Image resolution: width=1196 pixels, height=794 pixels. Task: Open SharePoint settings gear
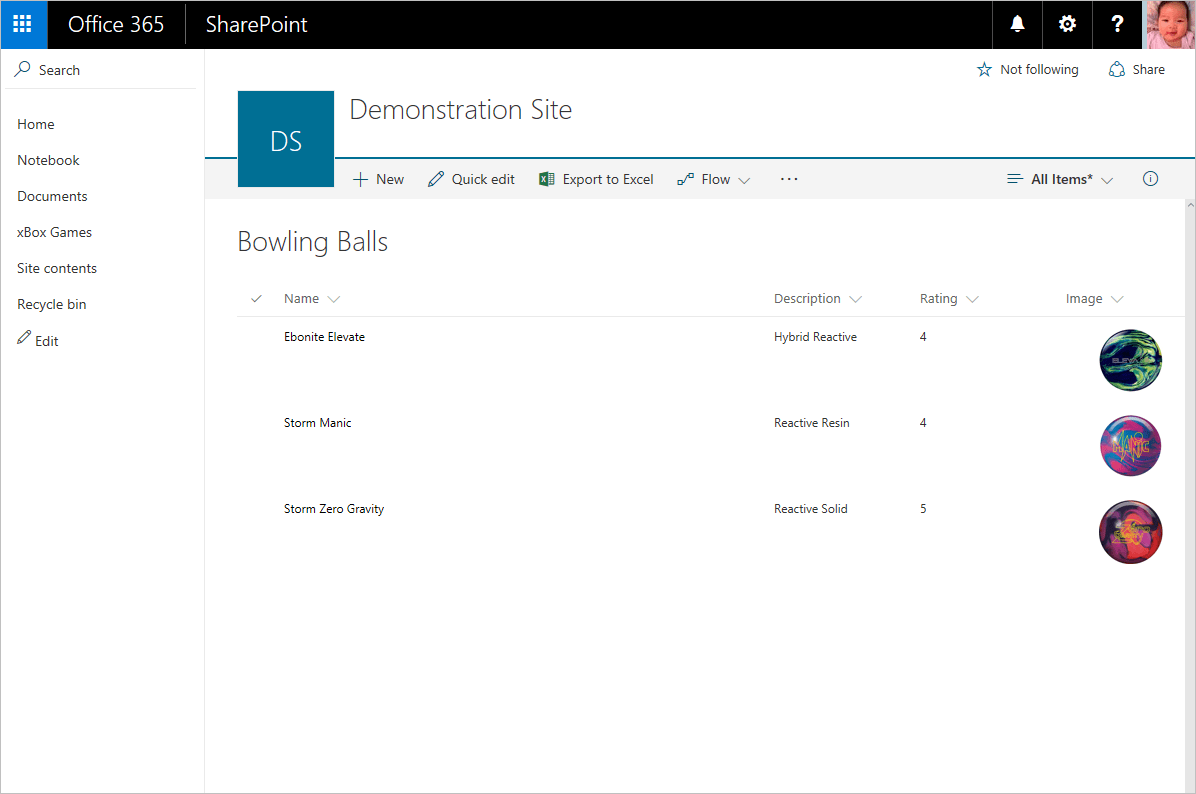pyautogui.click(x=1067, y=24)
